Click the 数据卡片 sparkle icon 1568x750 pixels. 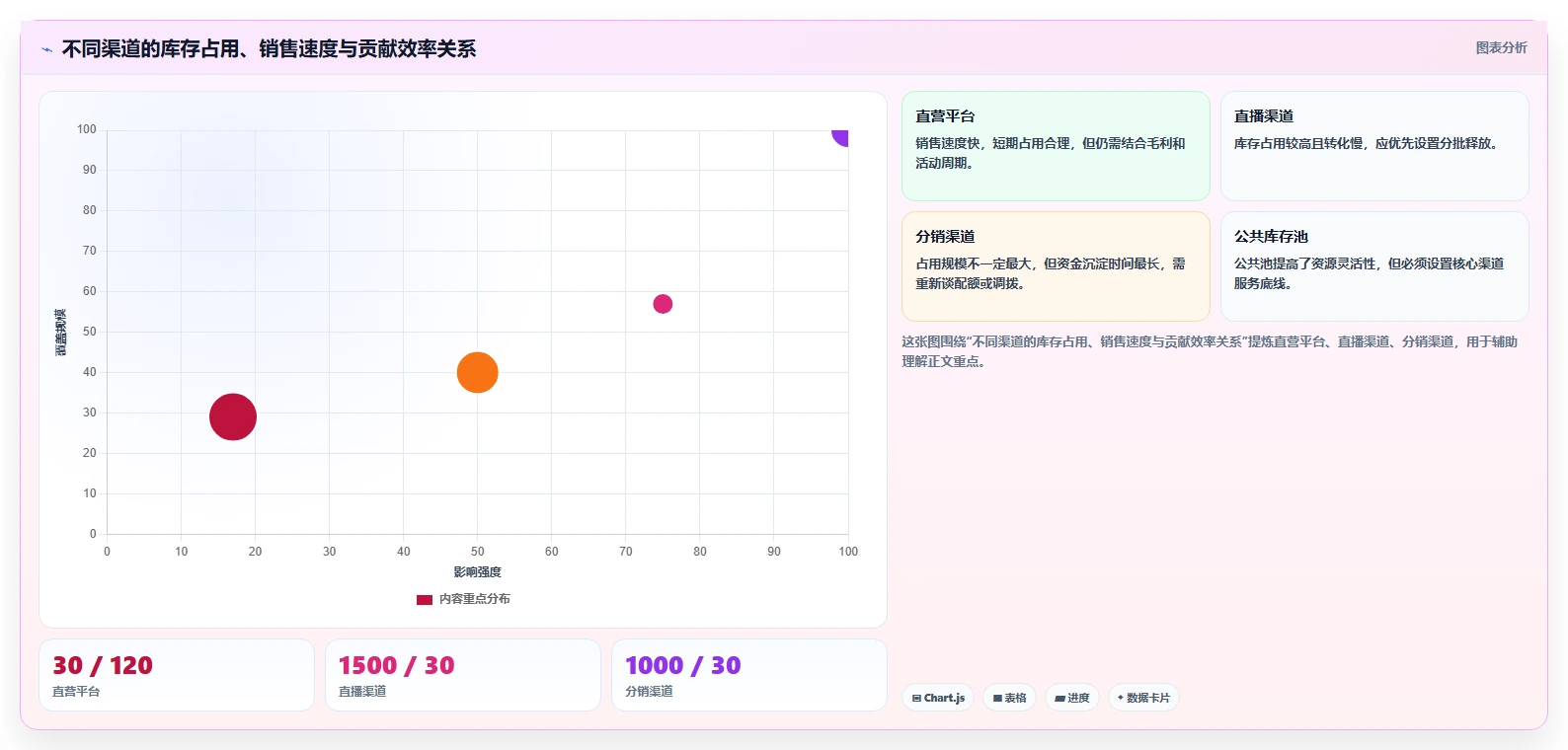[x=1120, y=698]
